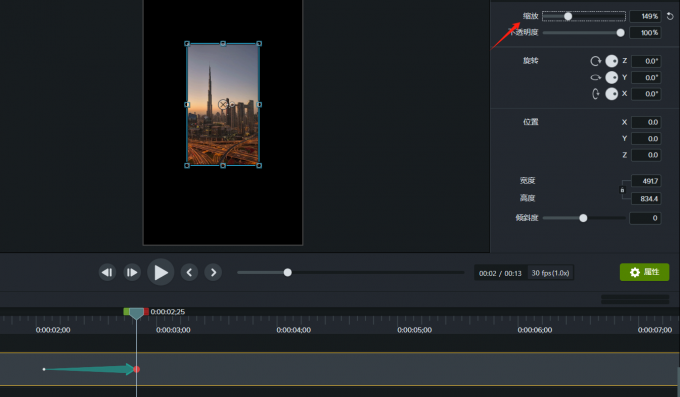Click the right-middle resize handle of image

tap(259, 105)
